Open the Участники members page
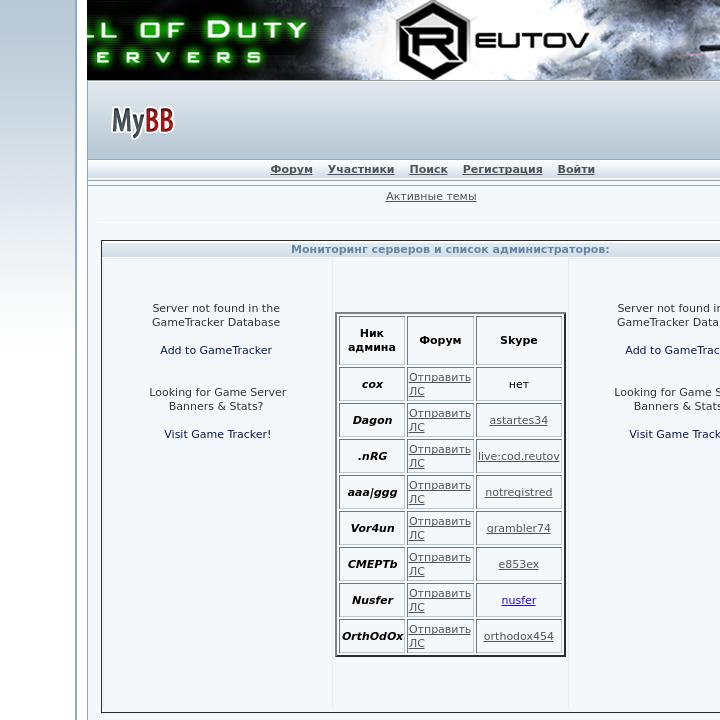Screen dimensions: 720x720 click(x=360, y=169)
